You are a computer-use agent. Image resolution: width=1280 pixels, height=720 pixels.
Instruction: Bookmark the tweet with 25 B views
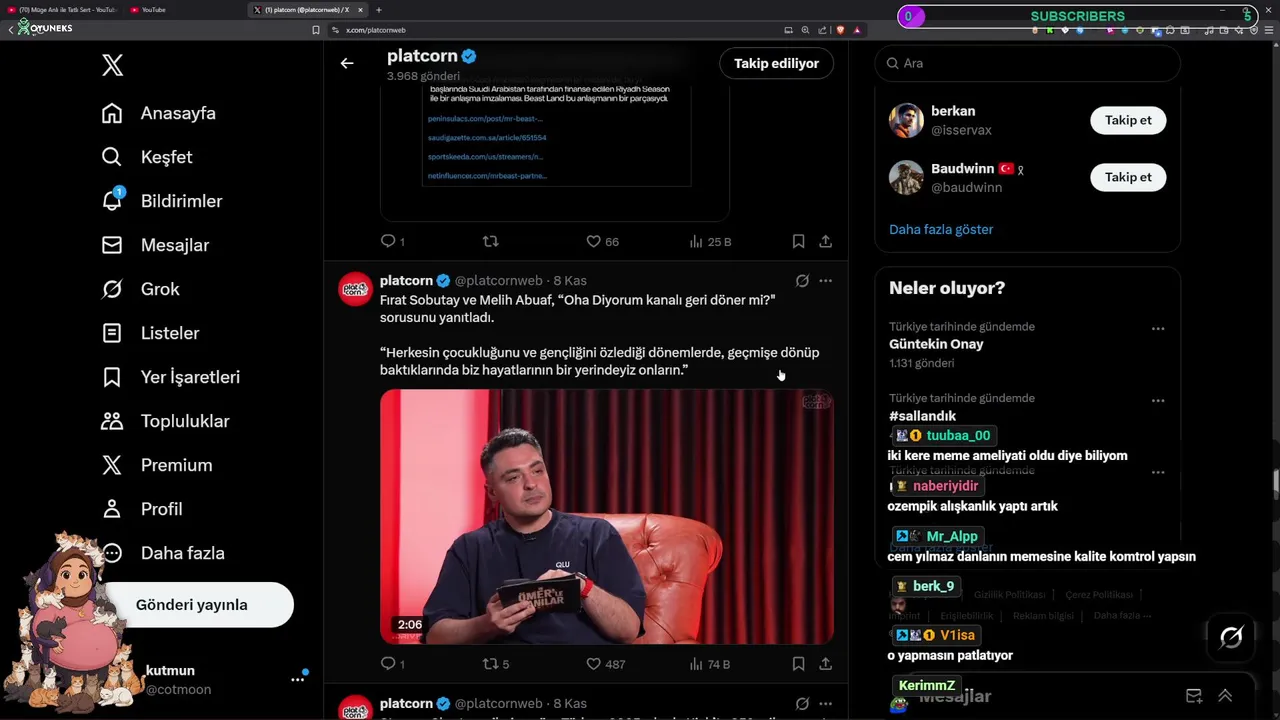(798, 241)
